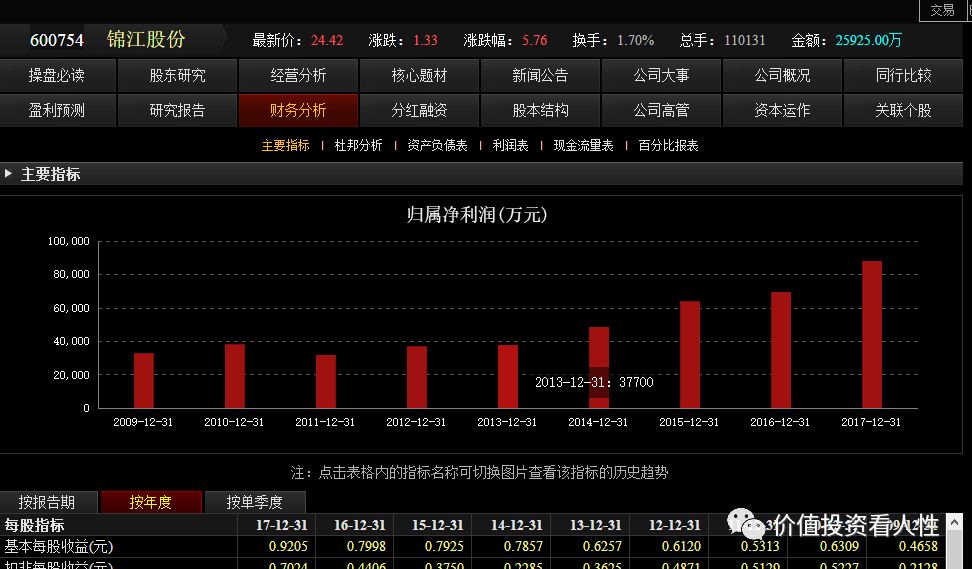Click the 杜邦分析 link
Screen dimensions: 972x569
(358, 146)
